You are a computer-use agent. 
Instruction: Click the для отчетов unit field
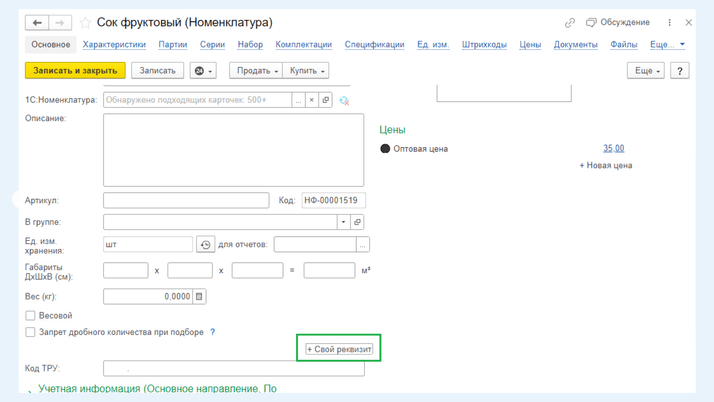click(315, 244)
